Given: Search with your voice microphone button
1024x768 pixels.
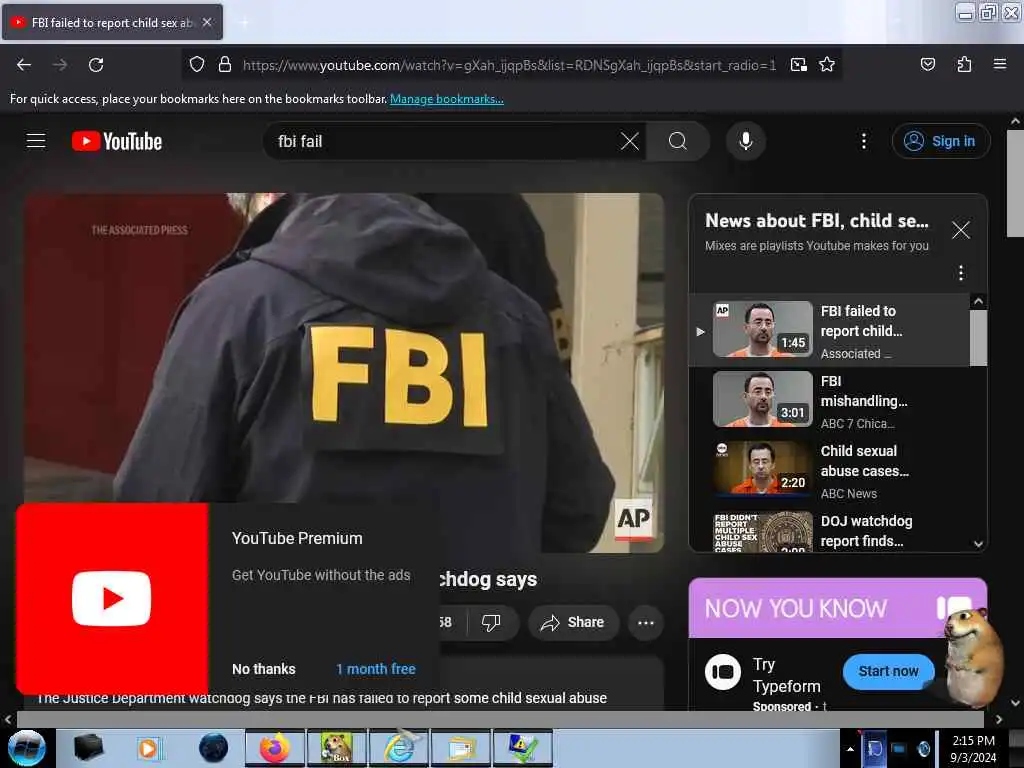Looking at the screenshot, I should pyautogui.click(x=745, y=141).
